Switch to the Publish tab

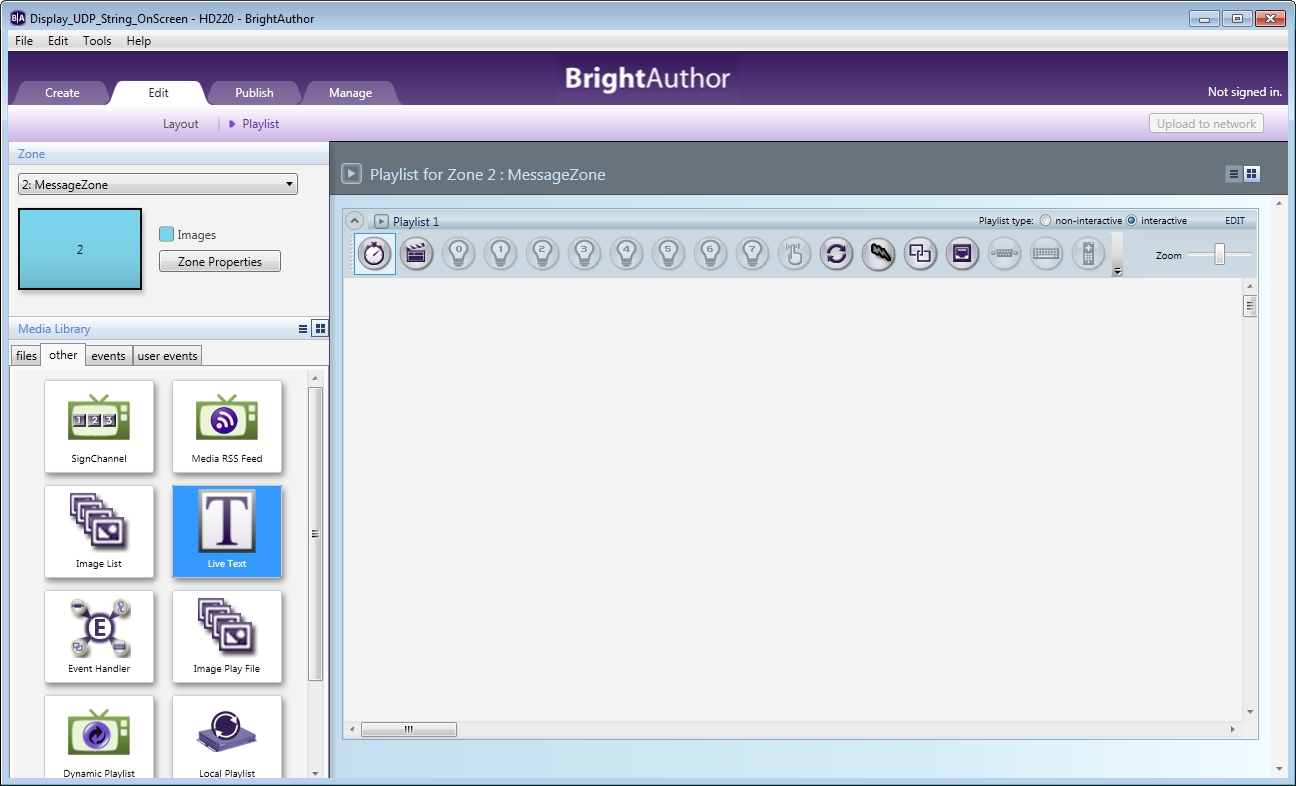(254, 93)
